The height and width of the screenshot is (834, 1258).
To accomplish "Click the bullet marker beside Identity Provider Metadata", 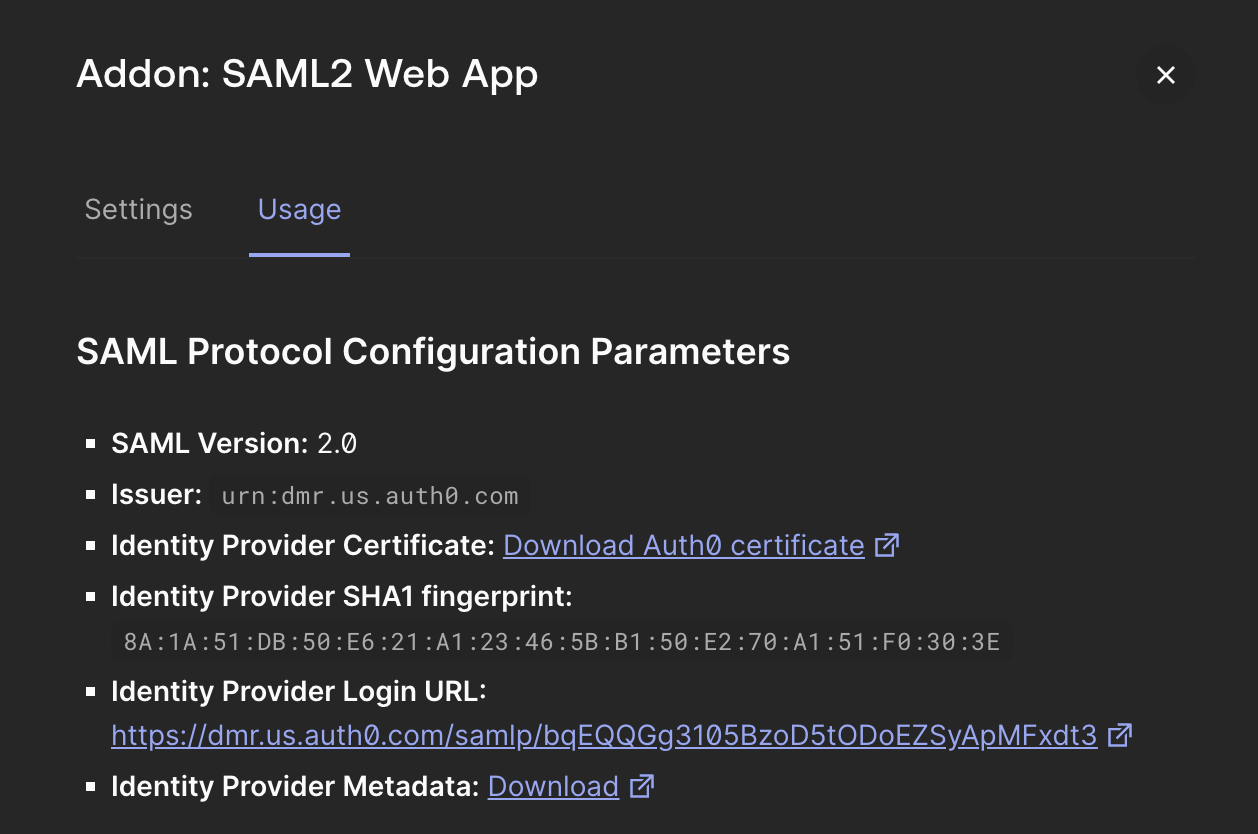I will click(x=88, y=786).
